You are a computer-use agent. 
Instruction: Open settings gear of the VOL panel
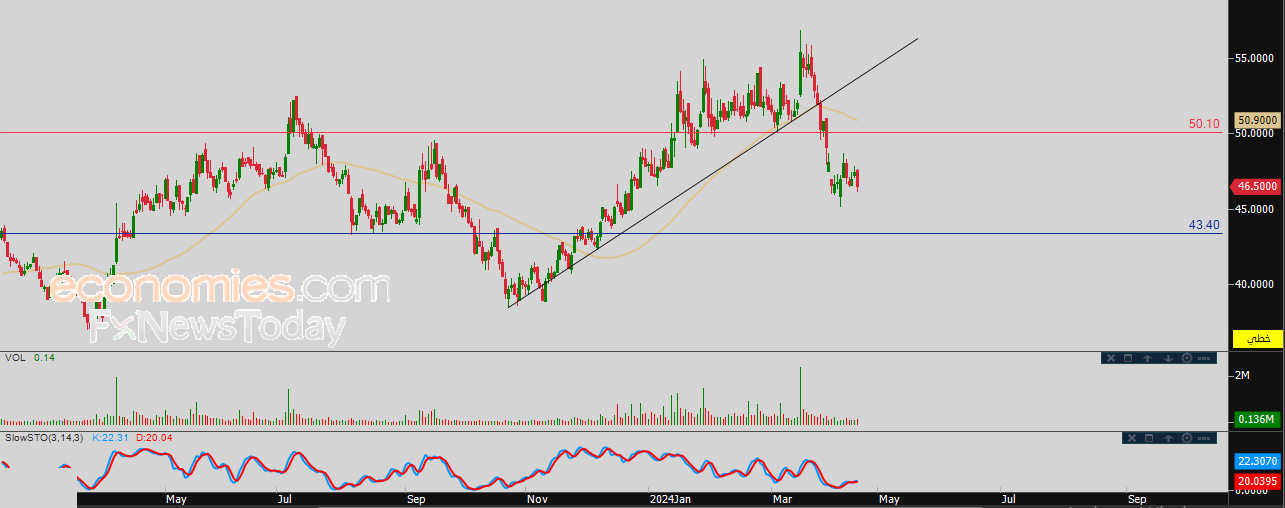pos(1187,358)
